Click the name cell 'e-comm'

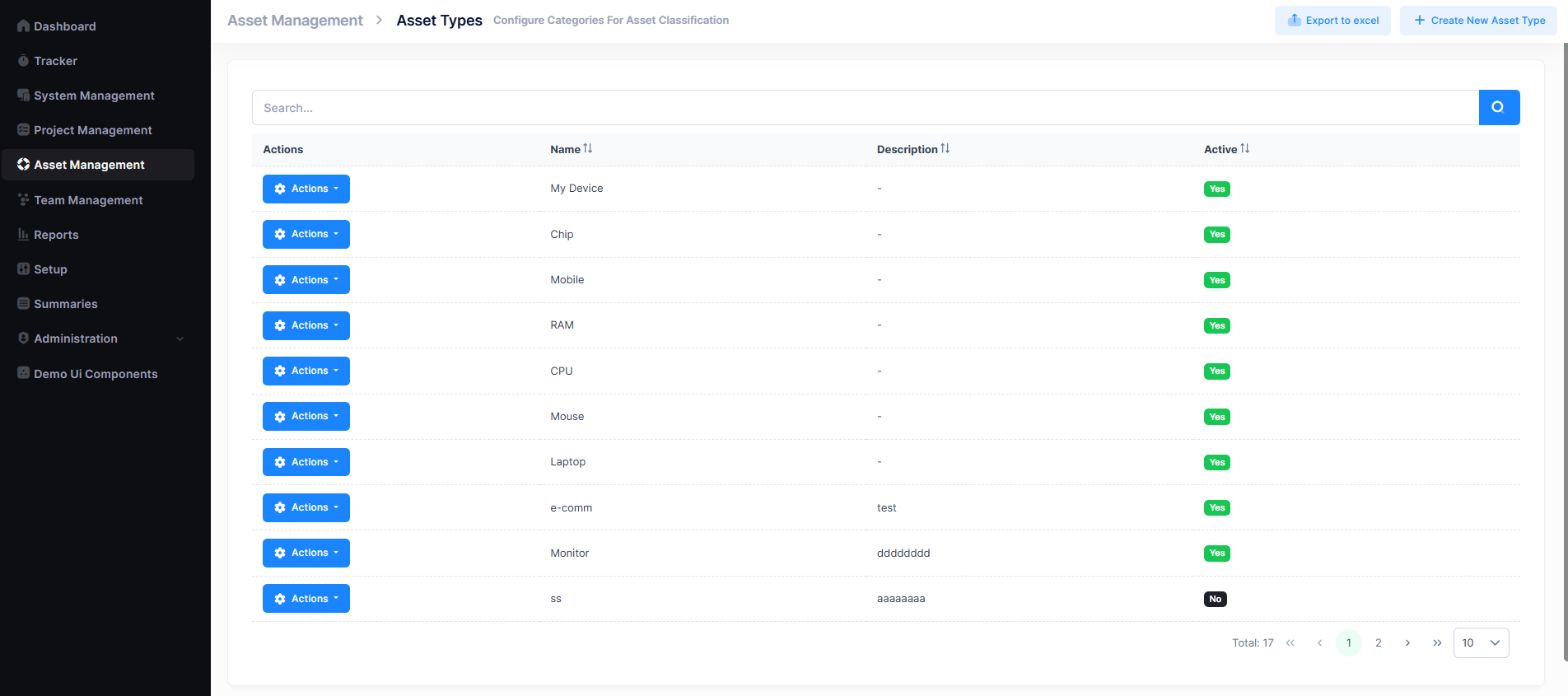571,508
